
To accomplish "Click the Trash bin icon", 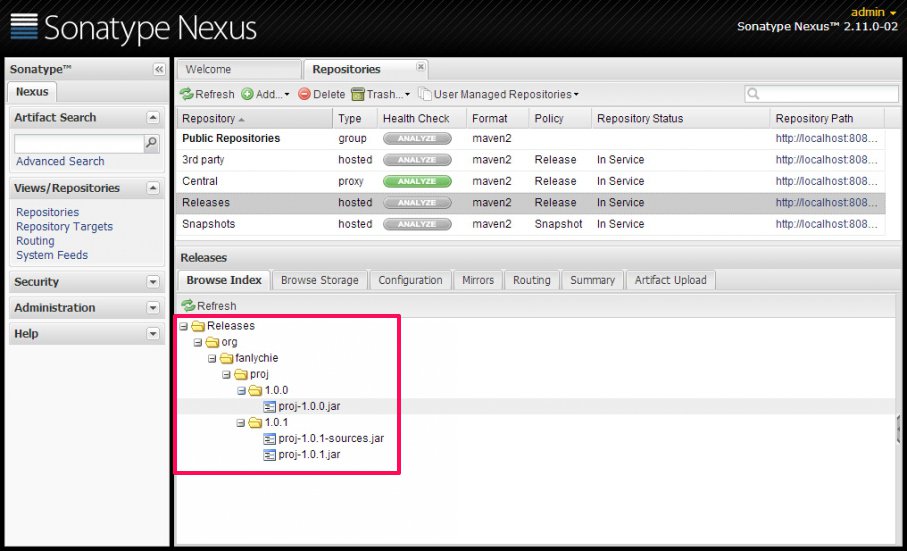I will tap(358, 94).
